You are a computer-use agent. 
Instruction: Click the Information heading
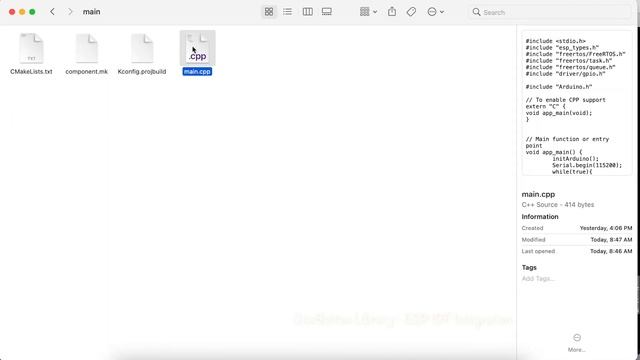(540, 217)
